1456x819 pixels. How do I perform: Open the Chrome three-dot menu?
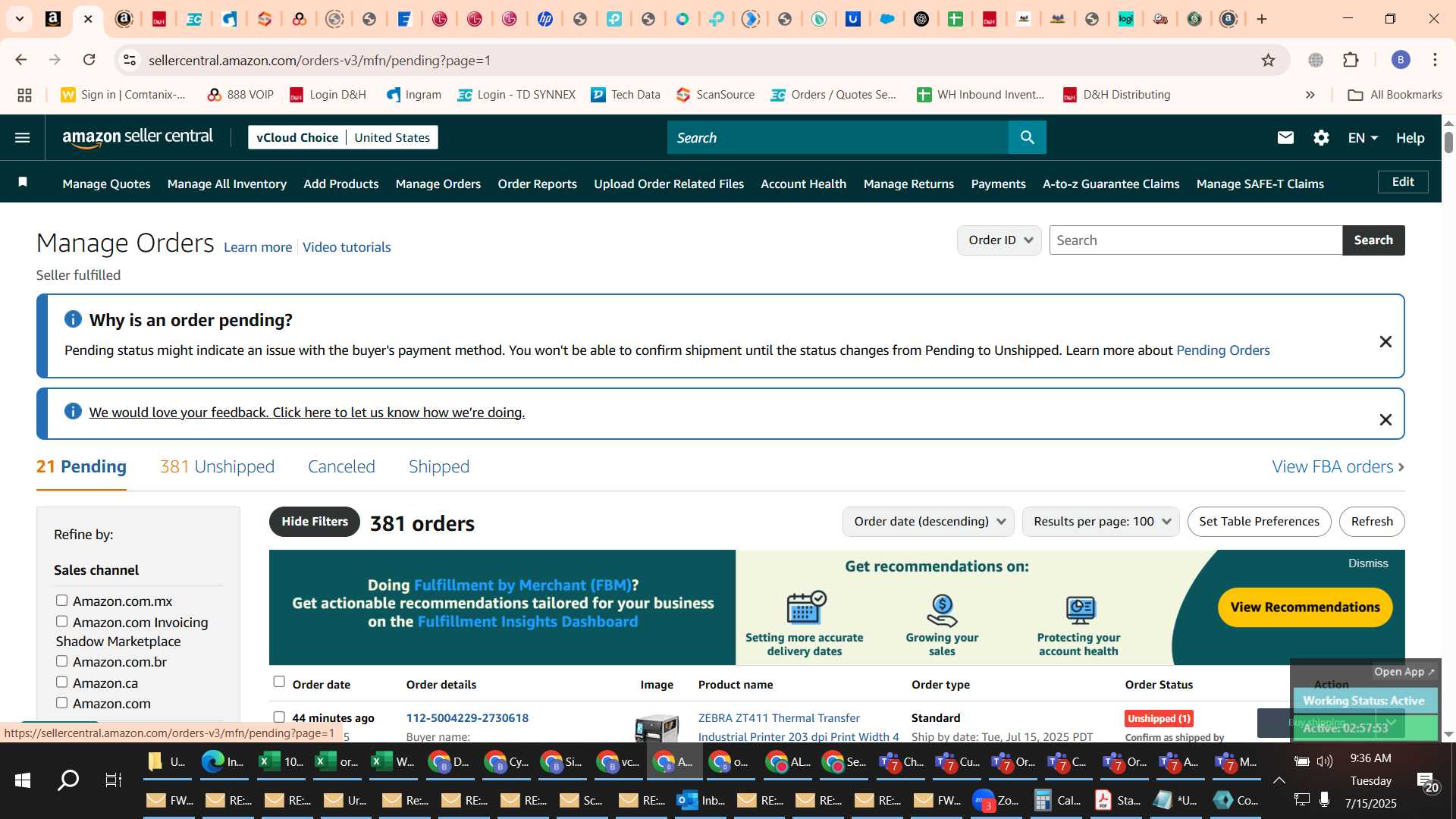[x=1435, y=60]
